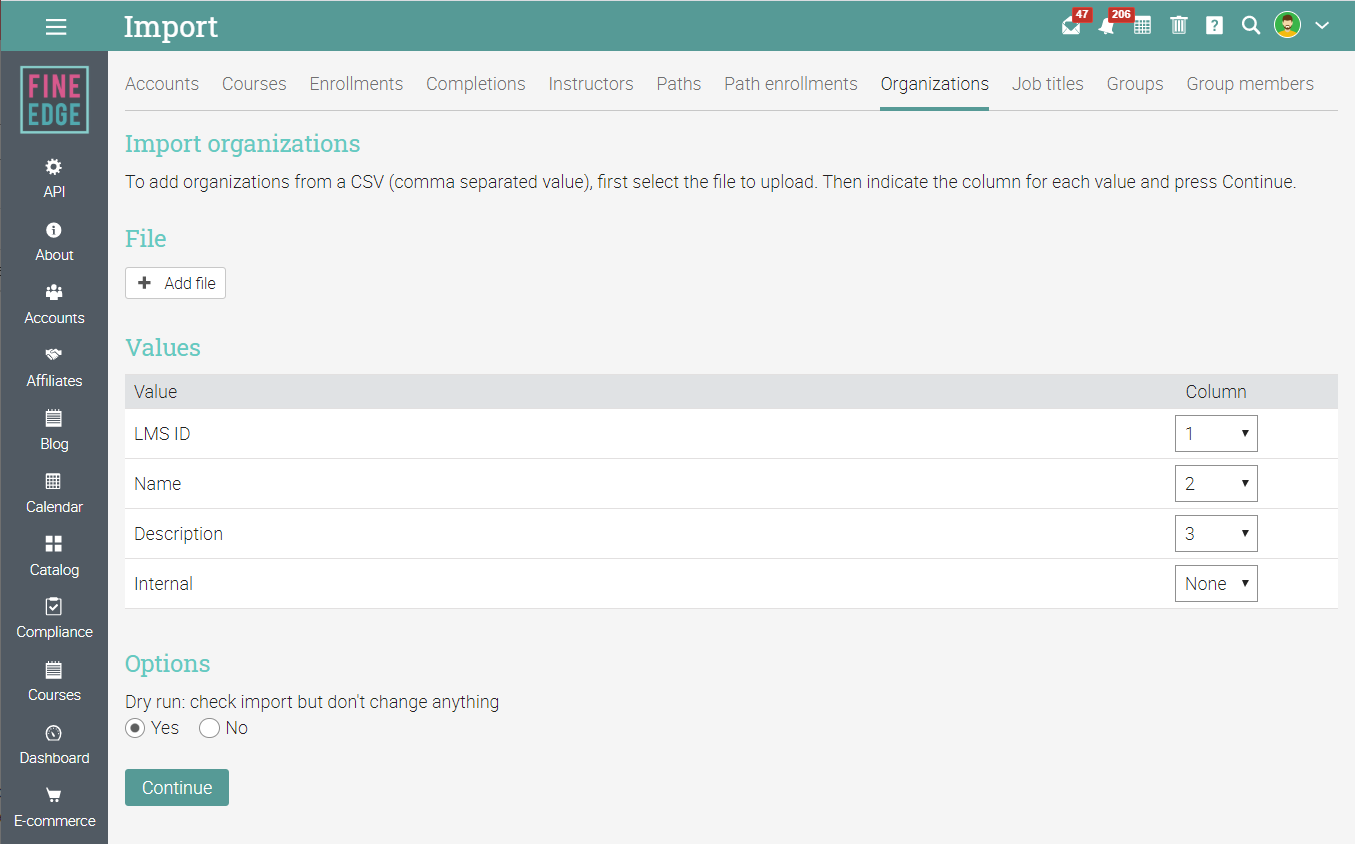Open Compliance in the sidebar
Image resolution: width=1355 pixels, height=844 pixels.
tap(54, 618)
